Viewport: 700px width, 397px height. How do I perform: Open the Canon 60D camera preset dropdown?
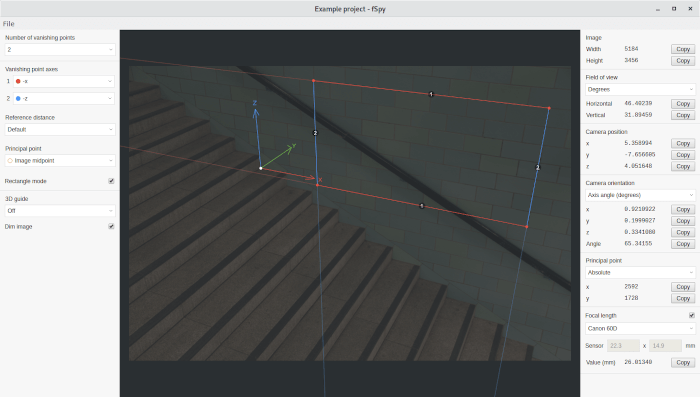point(640,328)
